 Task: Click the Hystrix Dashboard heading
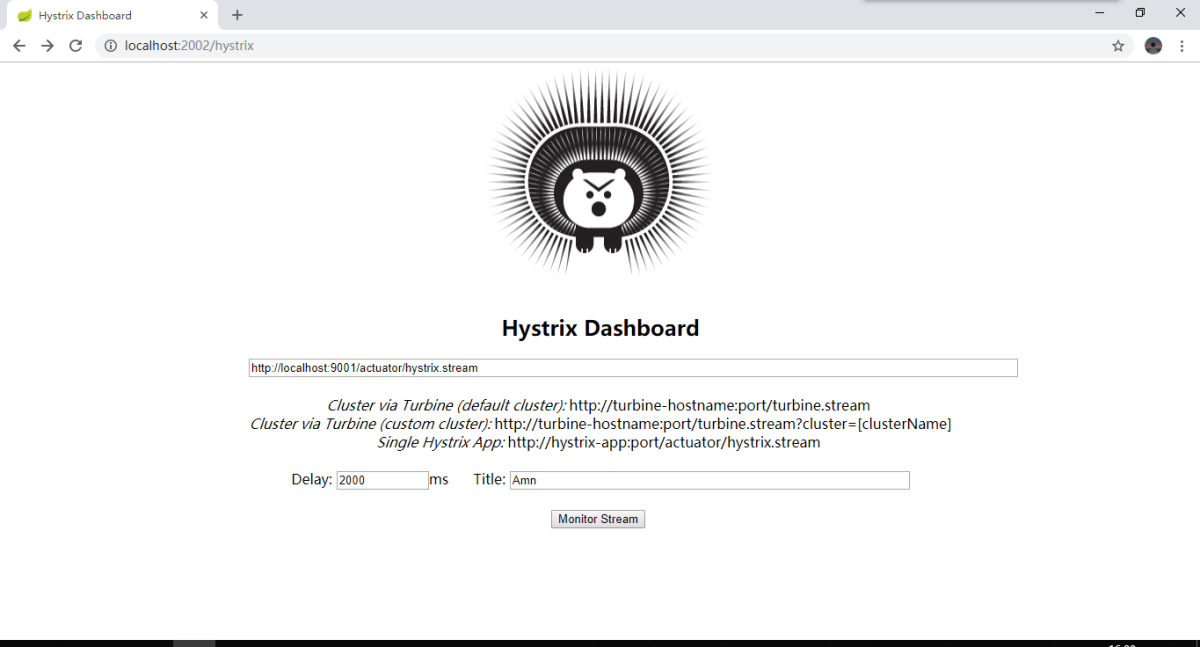[600, 328]
